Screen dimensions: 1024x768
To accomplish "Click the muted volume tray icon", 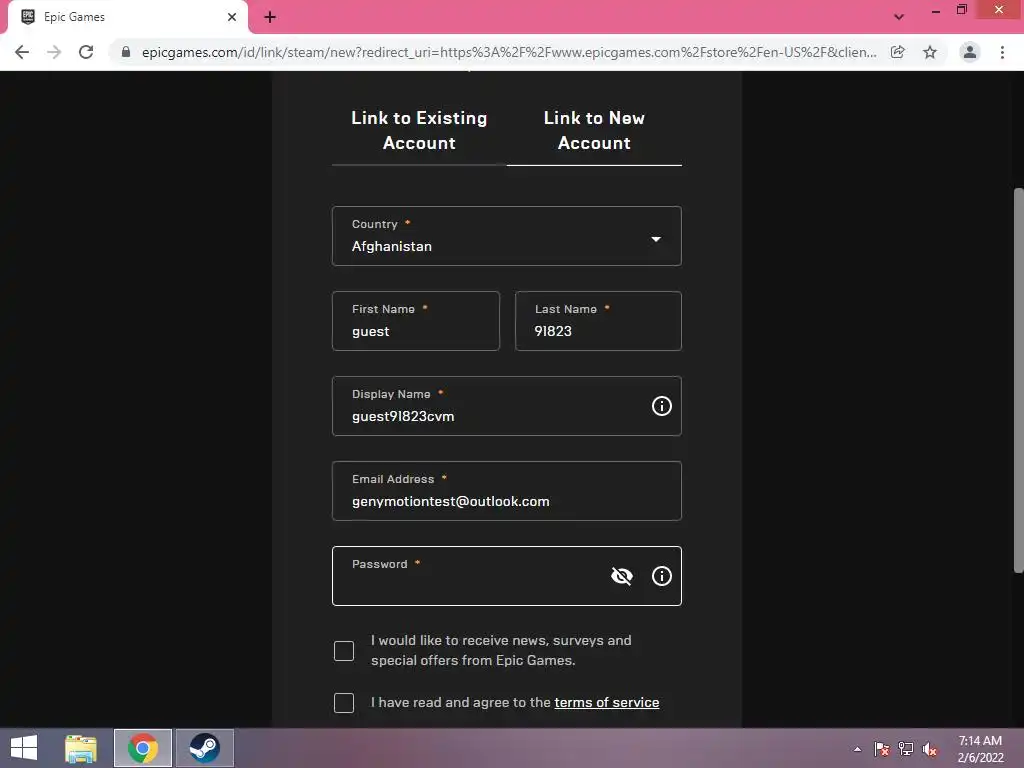I will (x=930, y=749).
